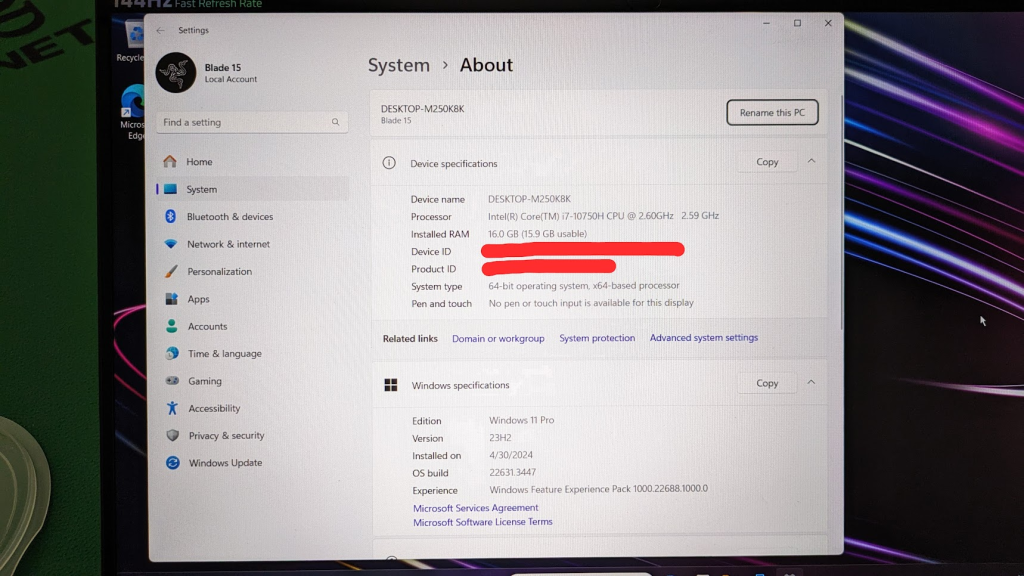The width and height of the screenshot is (1024, 576).
Task: Click the Find a setting field
Action: 252,122
